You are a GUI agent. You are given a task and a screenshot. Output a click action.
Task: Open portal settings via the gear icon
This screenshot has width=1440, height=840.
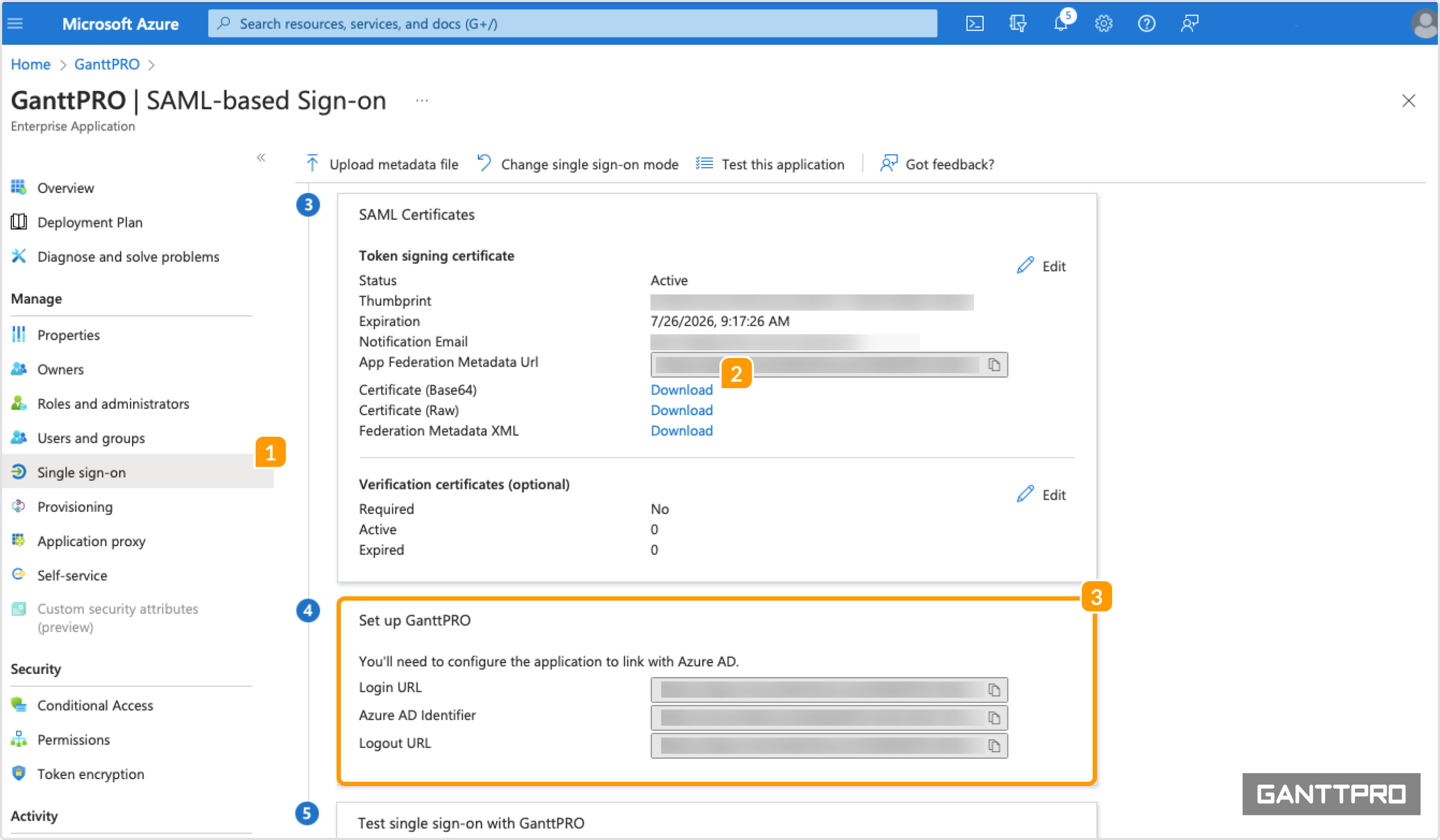click(1103, 23)
